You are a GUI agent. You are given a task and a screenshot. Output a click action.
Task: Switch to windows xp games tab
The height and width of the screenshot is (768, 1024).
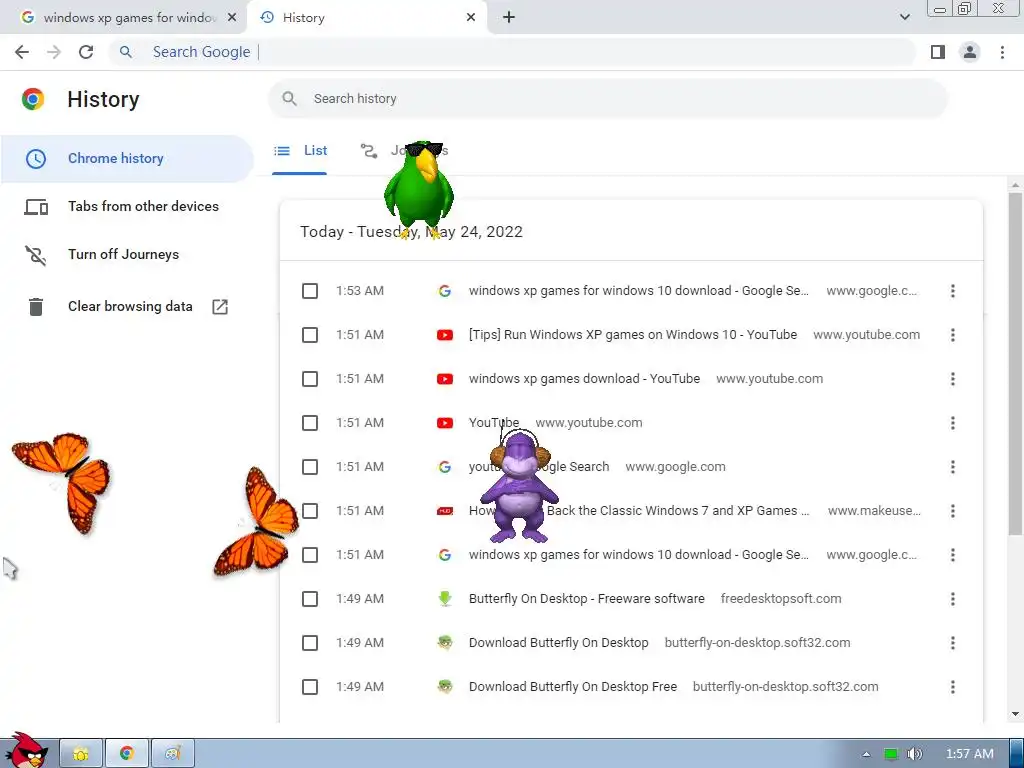(124, 18)
